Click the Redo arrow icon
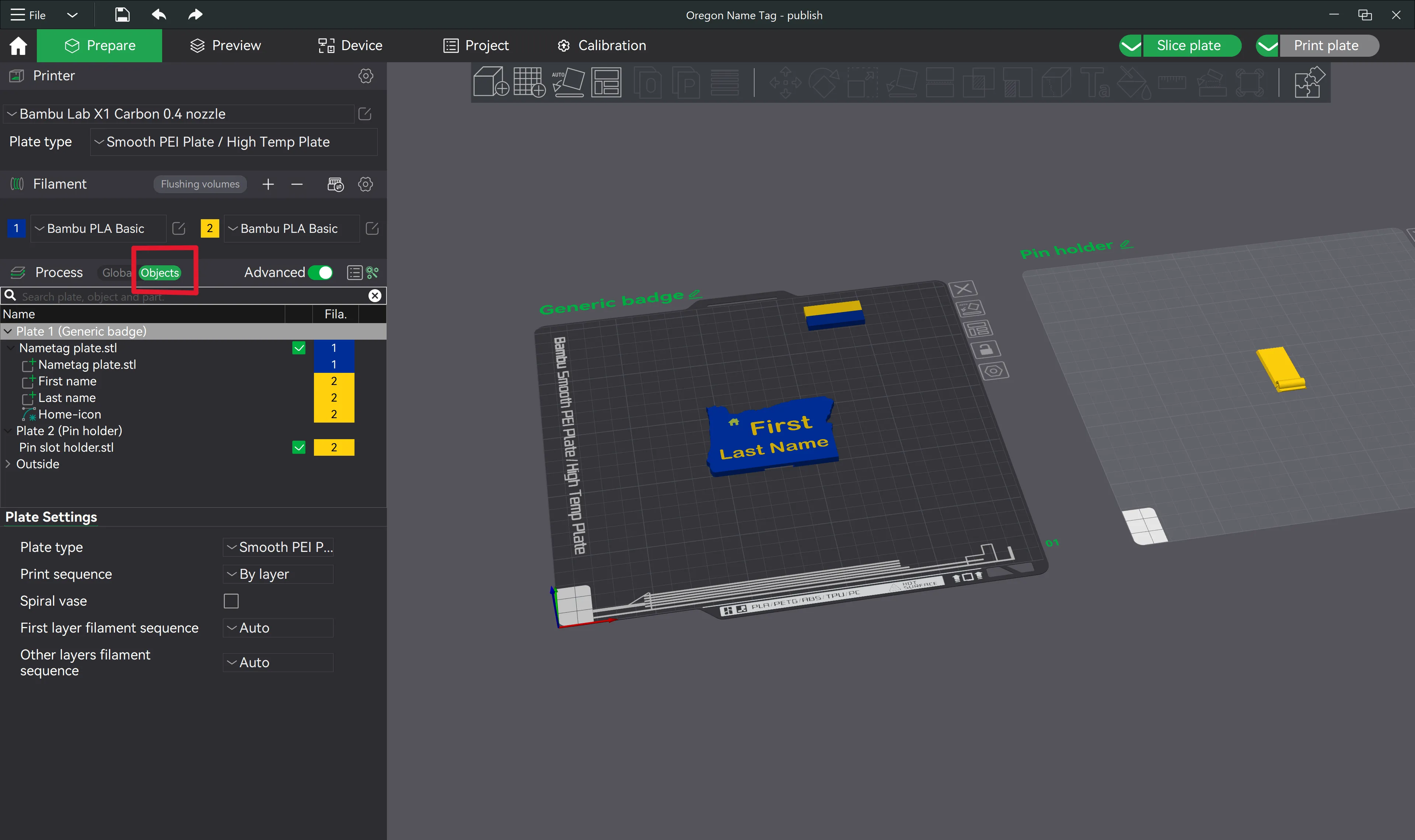Image resolution: width=1415 pixels, height=840 pixels. (195, 15)
